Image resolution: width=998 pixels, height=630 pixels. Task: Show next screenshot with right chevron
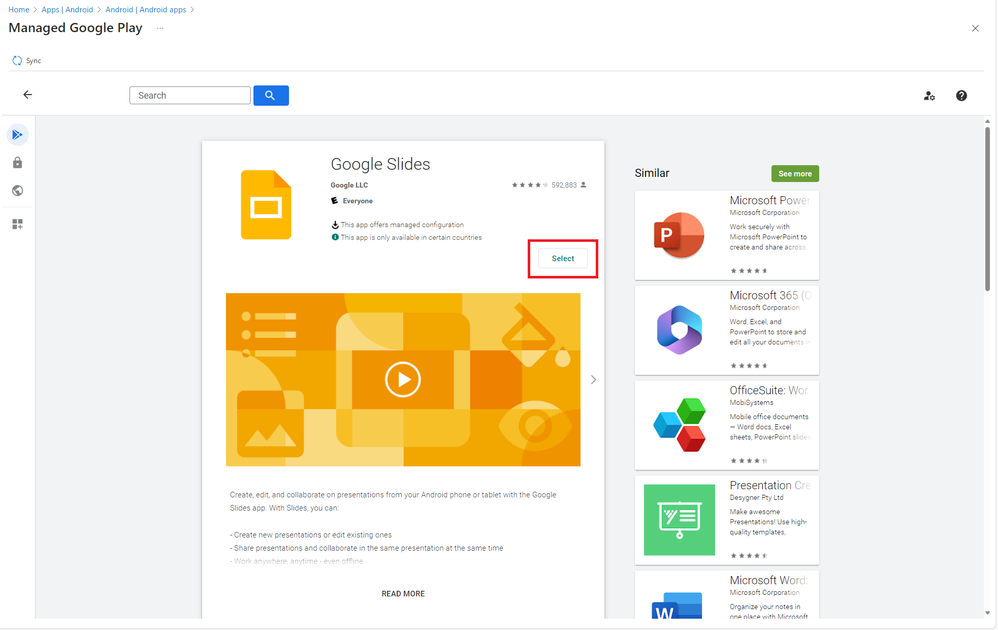coord(593,380)
